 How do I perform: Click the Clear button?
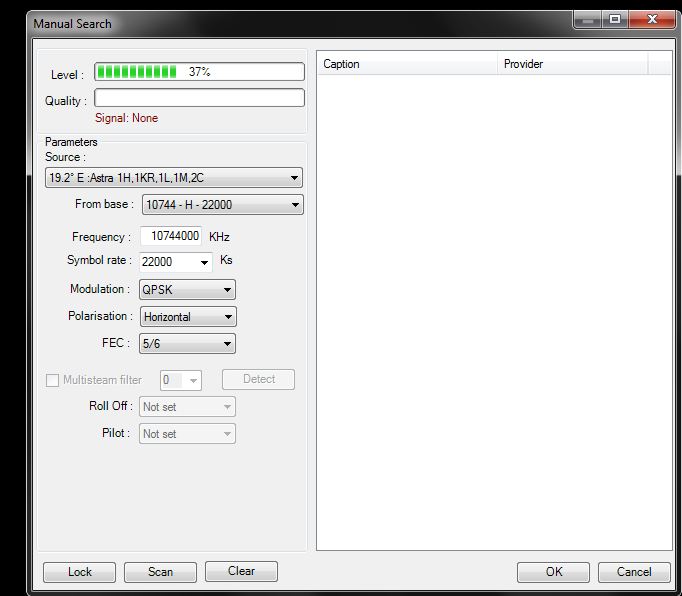(241, 572)
